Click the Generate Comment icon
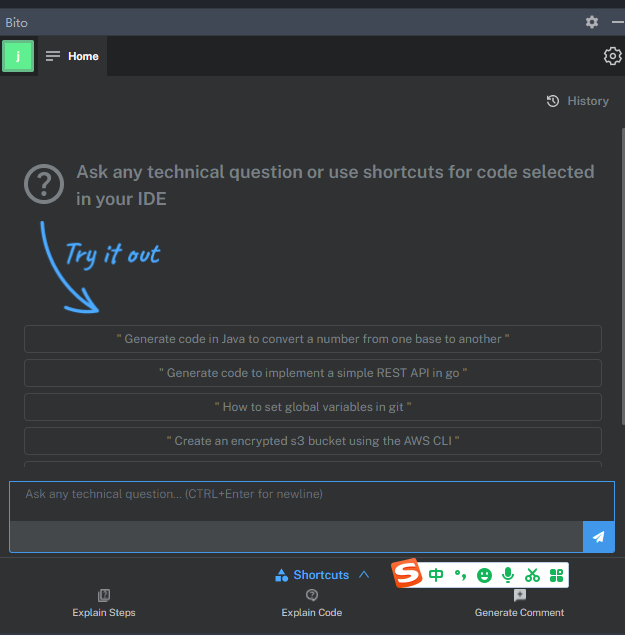Screen dimensions: 625x635 click(x=520, y=595)
